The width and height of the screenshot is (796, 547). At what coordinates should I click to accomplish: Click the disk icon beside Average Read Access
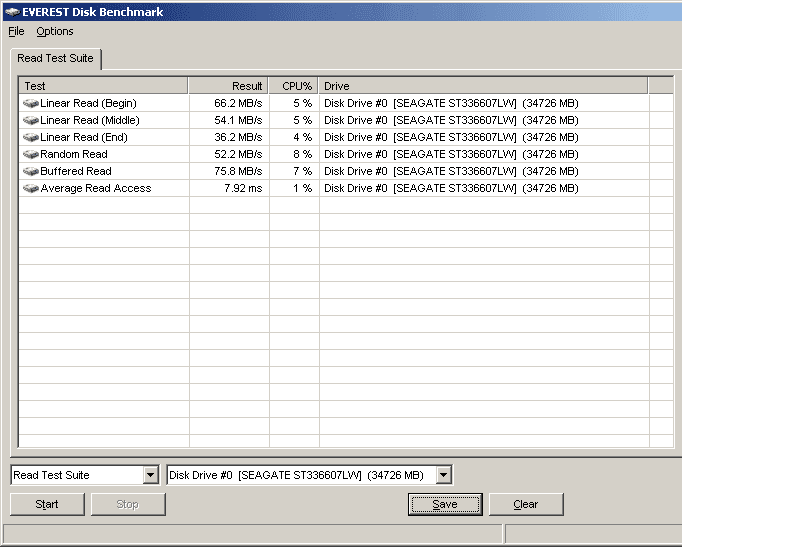pyautogui.click(x=31, y=188)
